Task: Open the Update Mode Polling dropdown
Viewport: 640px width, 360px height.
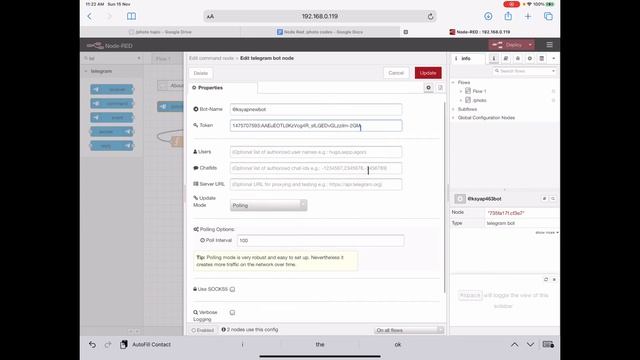Action: point(269,205)
